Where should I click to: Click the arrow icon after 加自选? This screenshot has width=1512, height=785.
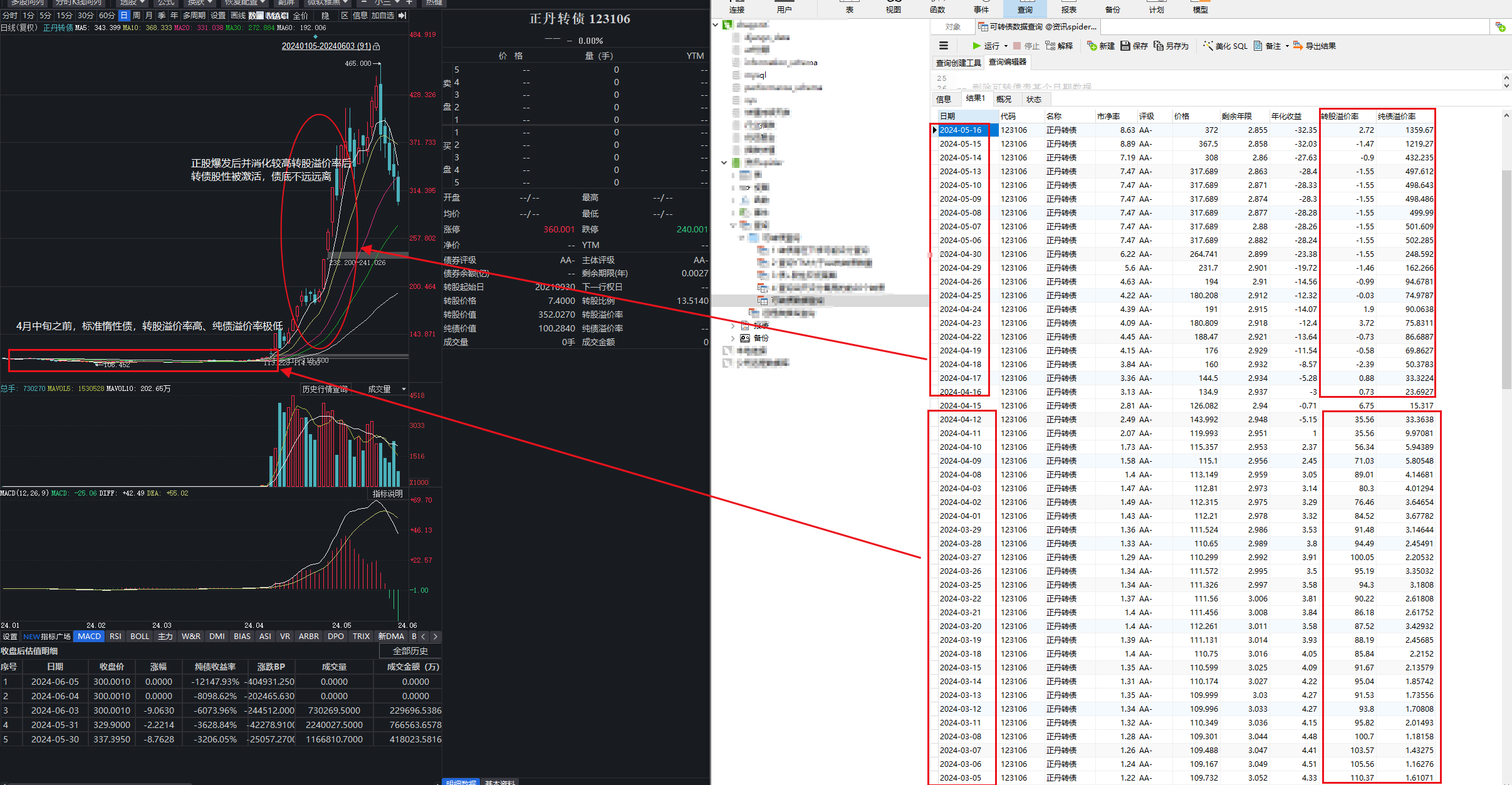click(402, 15)
